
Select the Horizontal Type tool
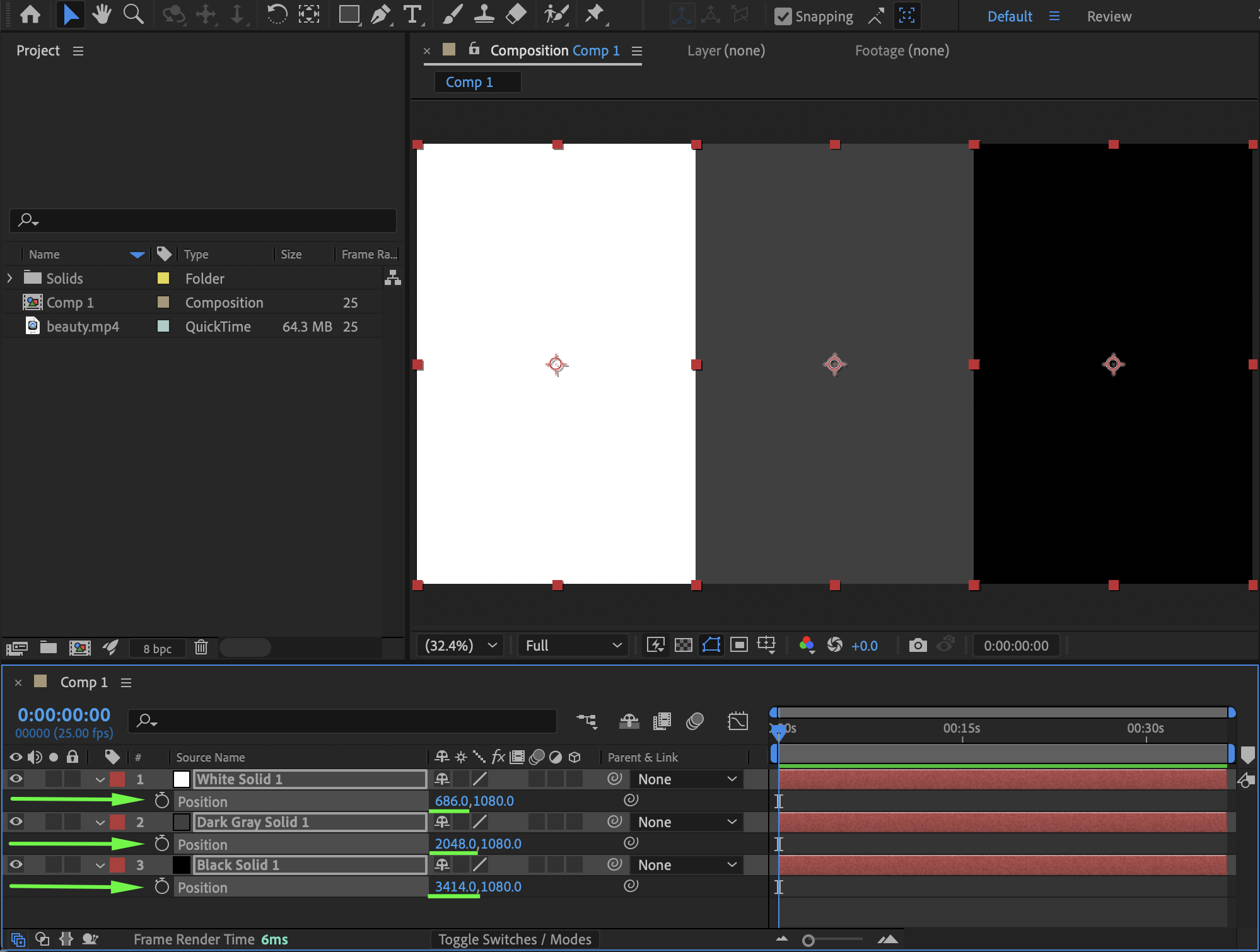tap(412, 15)
